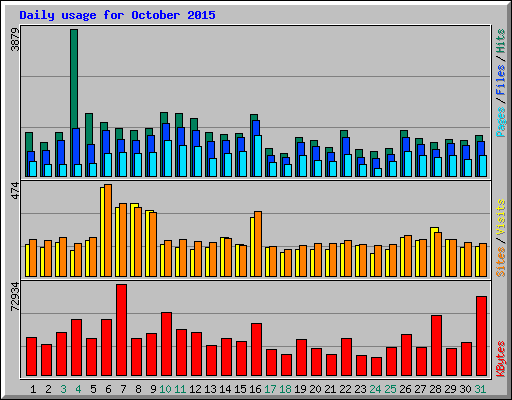Click day label 1 on x-axis
The image size is (512, 400).
click(33, 389)
